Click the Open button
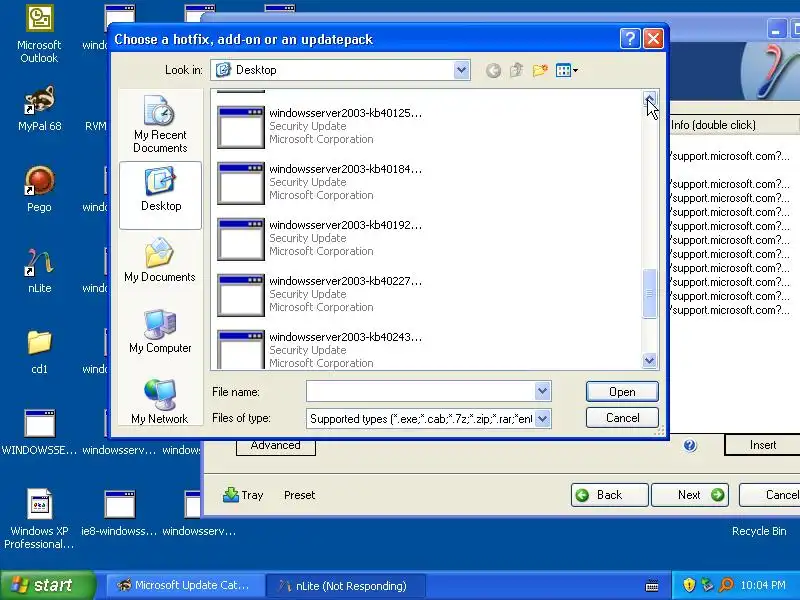The image size is (800, 600). 622,392
